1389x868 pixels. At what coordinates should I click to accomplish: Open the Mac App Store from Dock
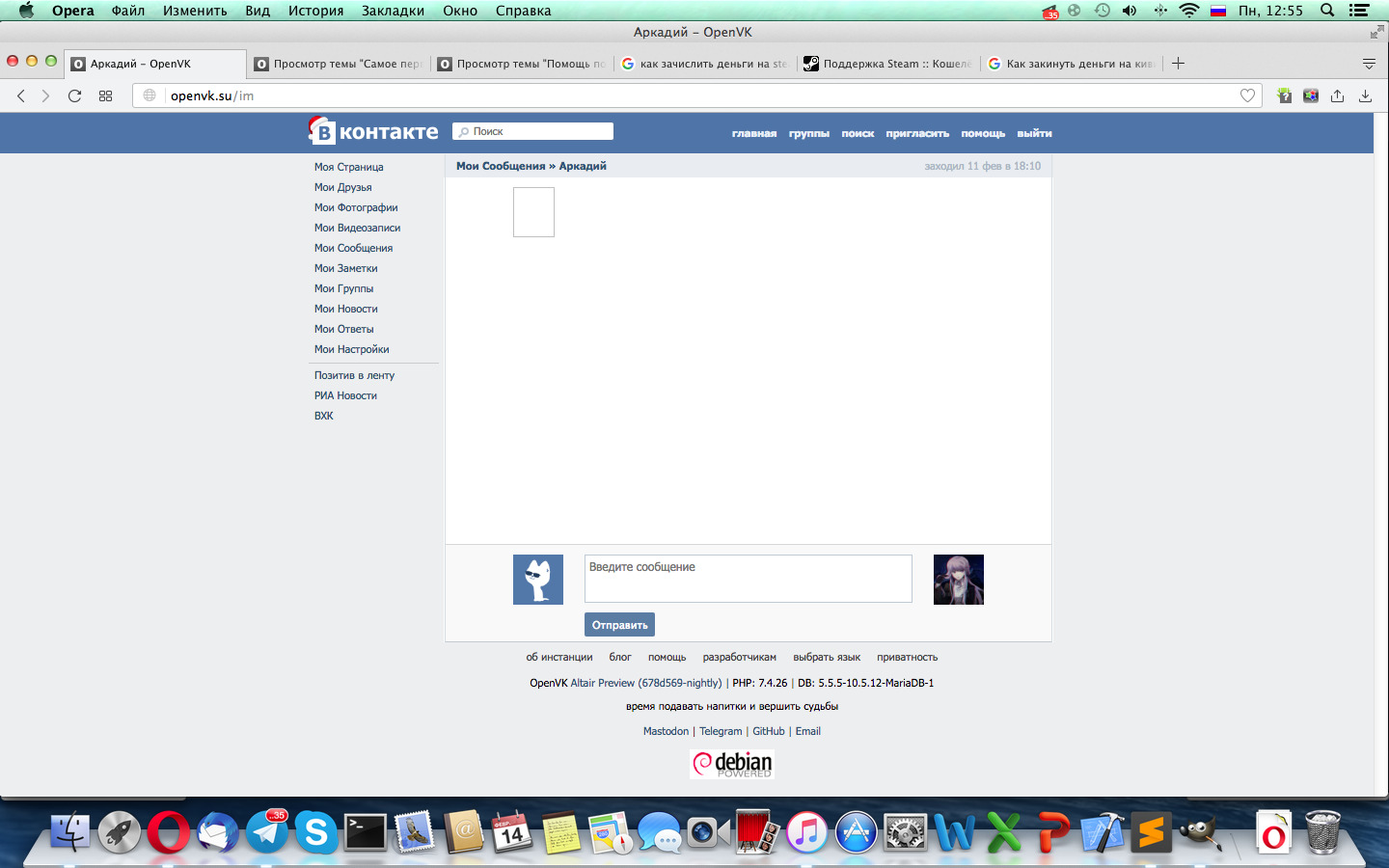coord(856,832)
